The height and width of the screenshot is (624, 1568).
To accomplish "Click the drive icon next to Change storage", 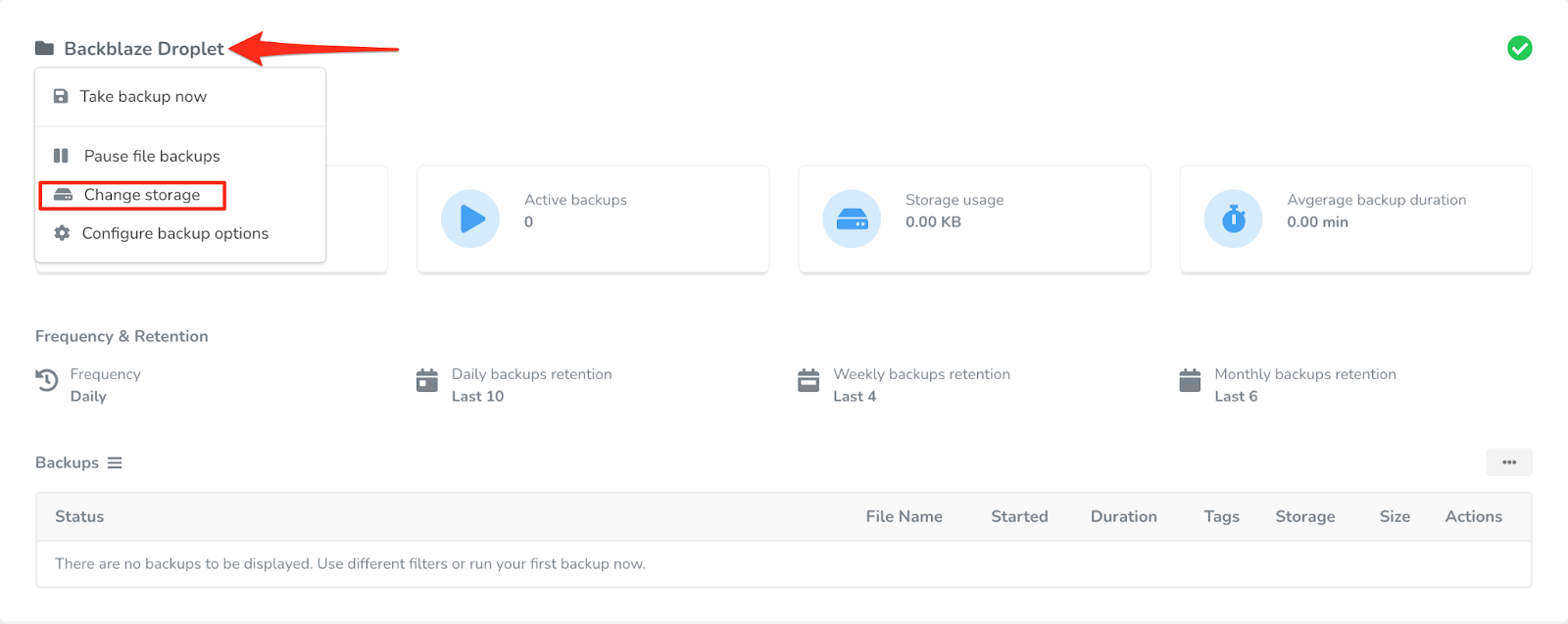I will click(x=64, y=195).
